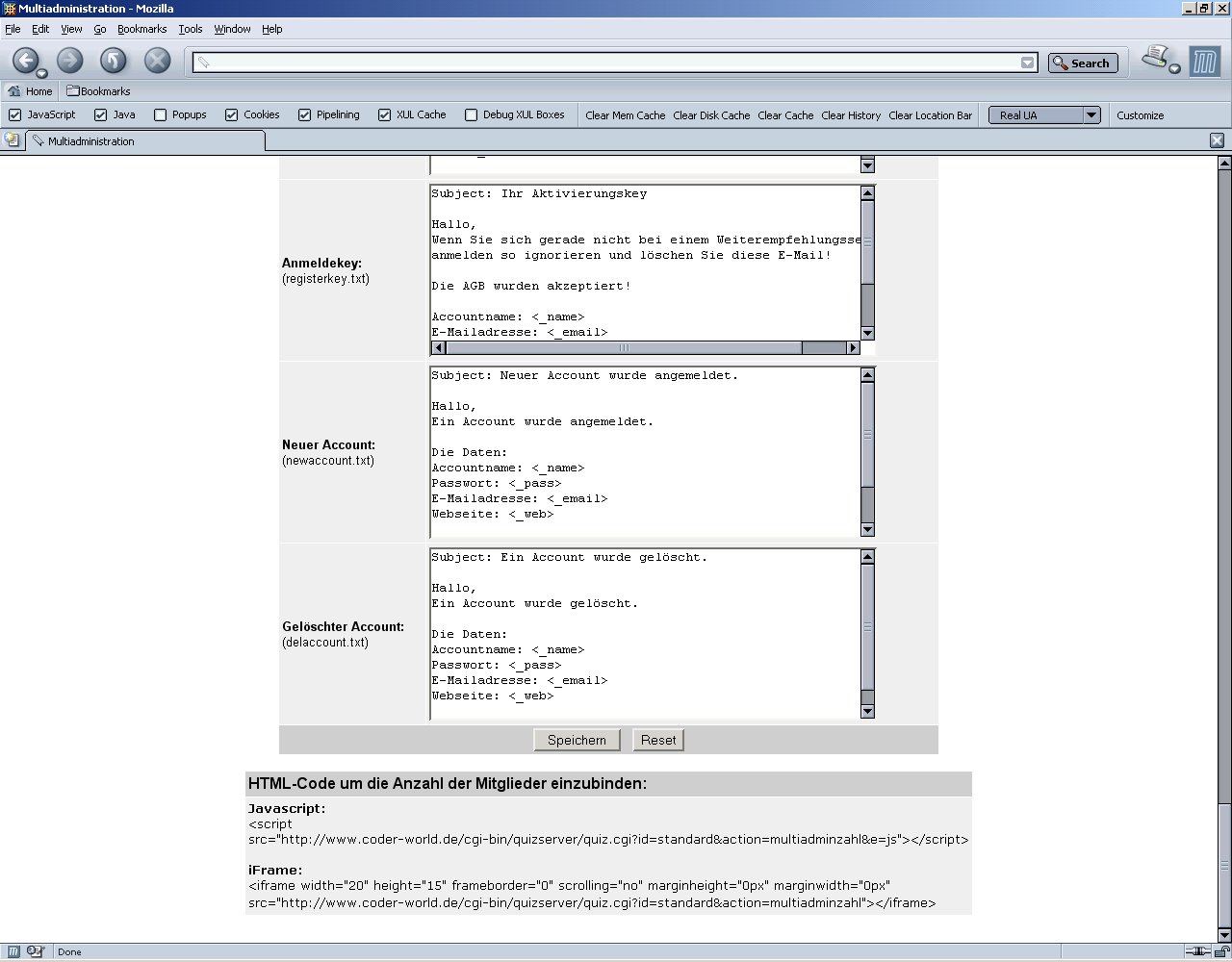The height and width of the screenshot is (962, 1232).
Task: Open the URL bar history dropdown
Action: [1028, 63]
